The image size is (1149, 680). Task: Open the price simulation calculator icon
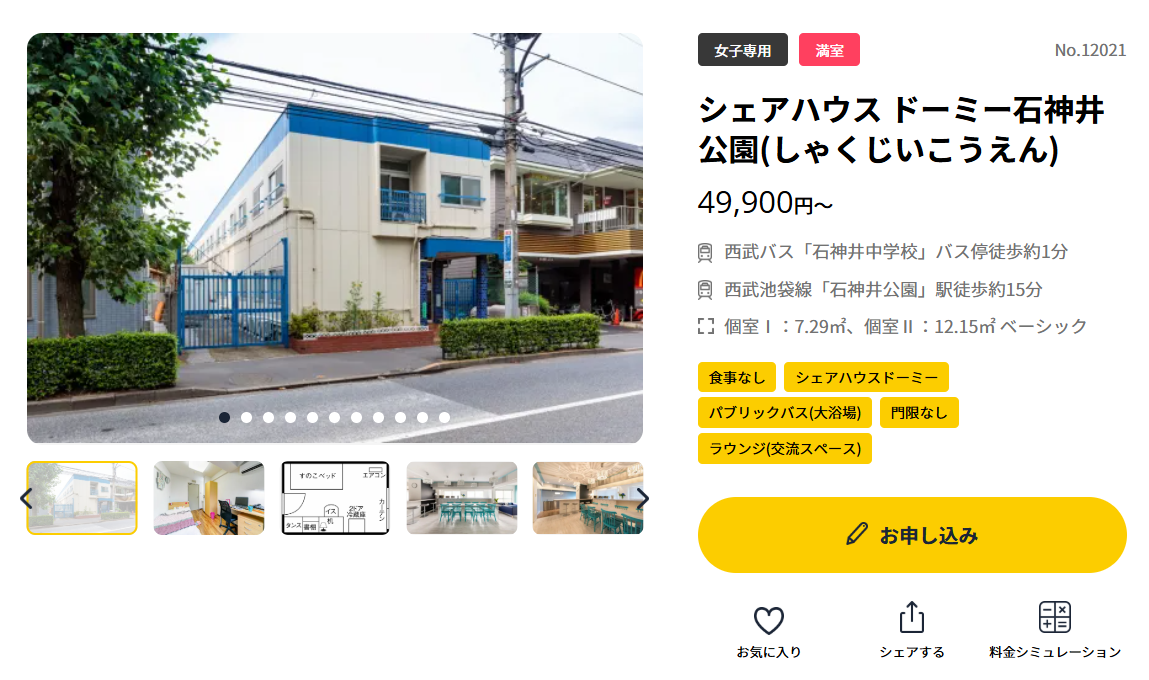pyautogui.click(x=1054, y=617)
